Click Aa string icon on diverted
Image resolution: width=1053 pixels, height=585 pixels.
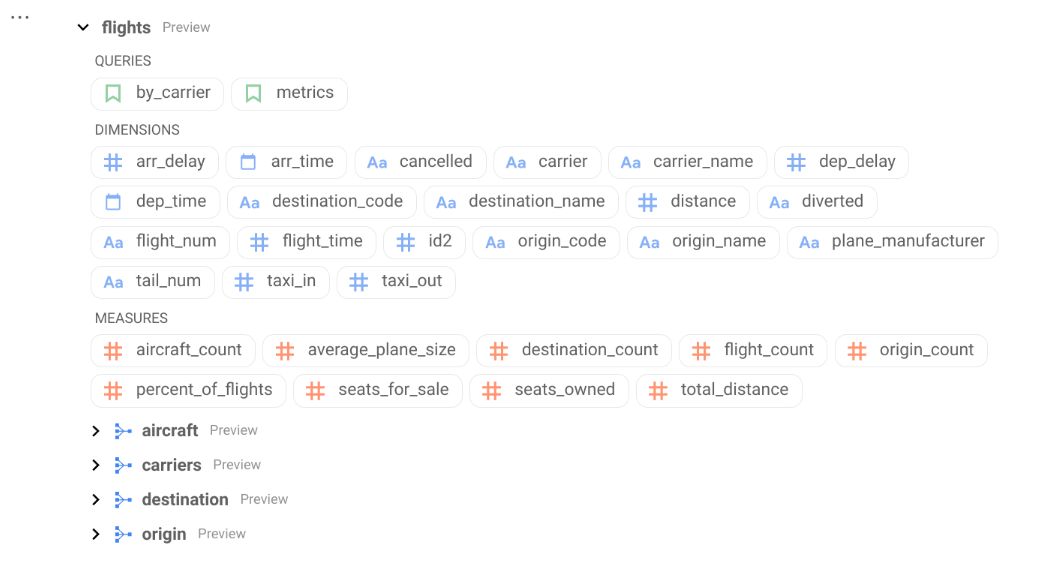tap(779, 202)
